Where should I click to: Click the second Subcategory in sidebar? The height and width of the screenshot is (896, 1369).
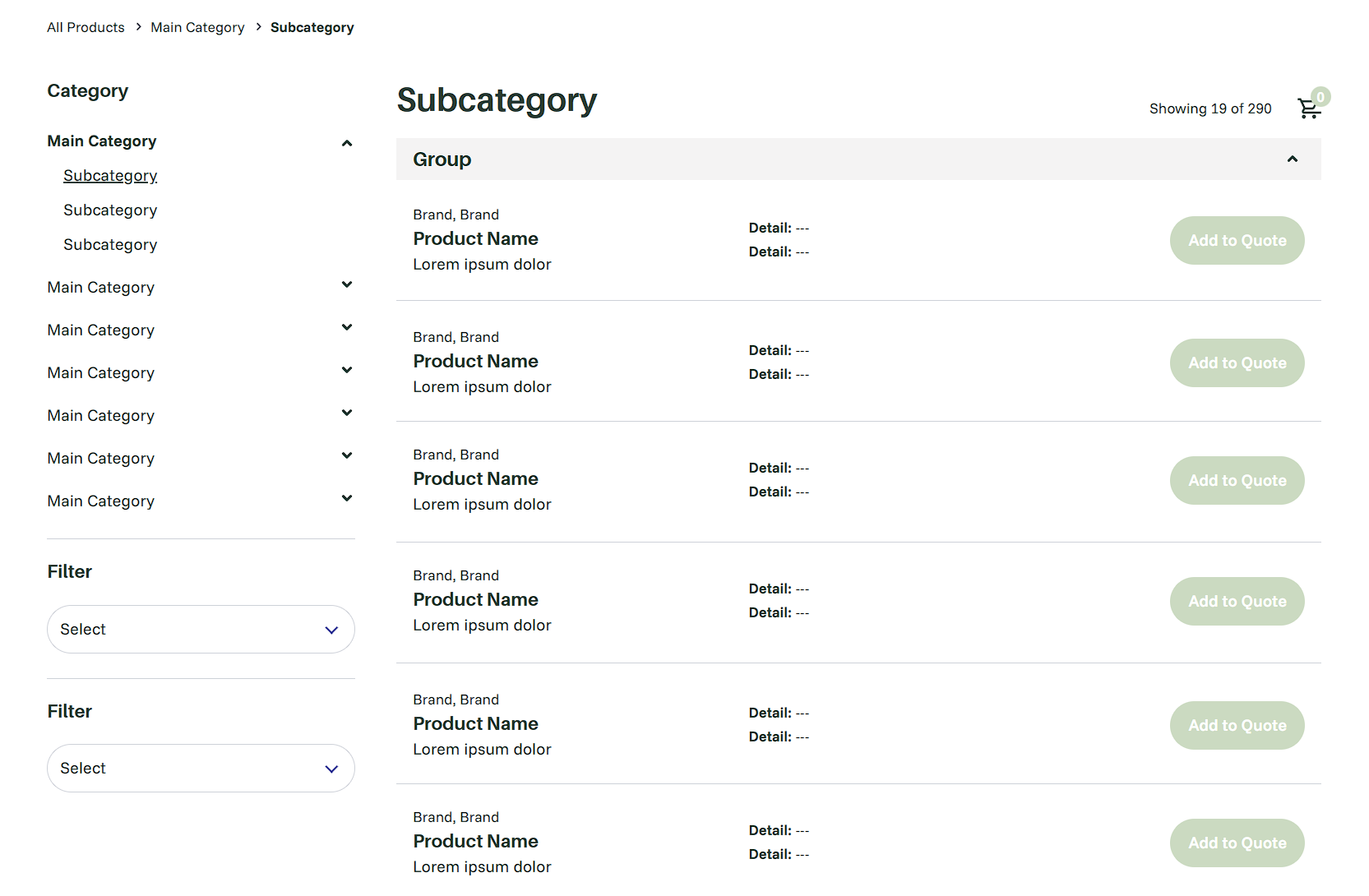coord(110,210)
